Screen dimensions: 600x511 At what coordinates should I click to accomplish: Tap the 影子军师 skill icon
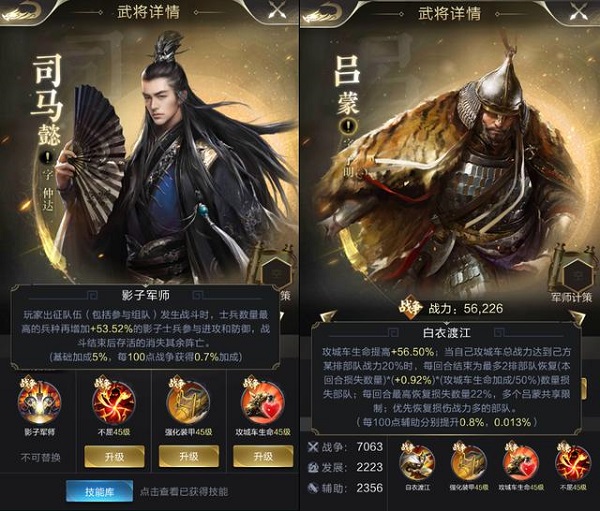[39, 401]
